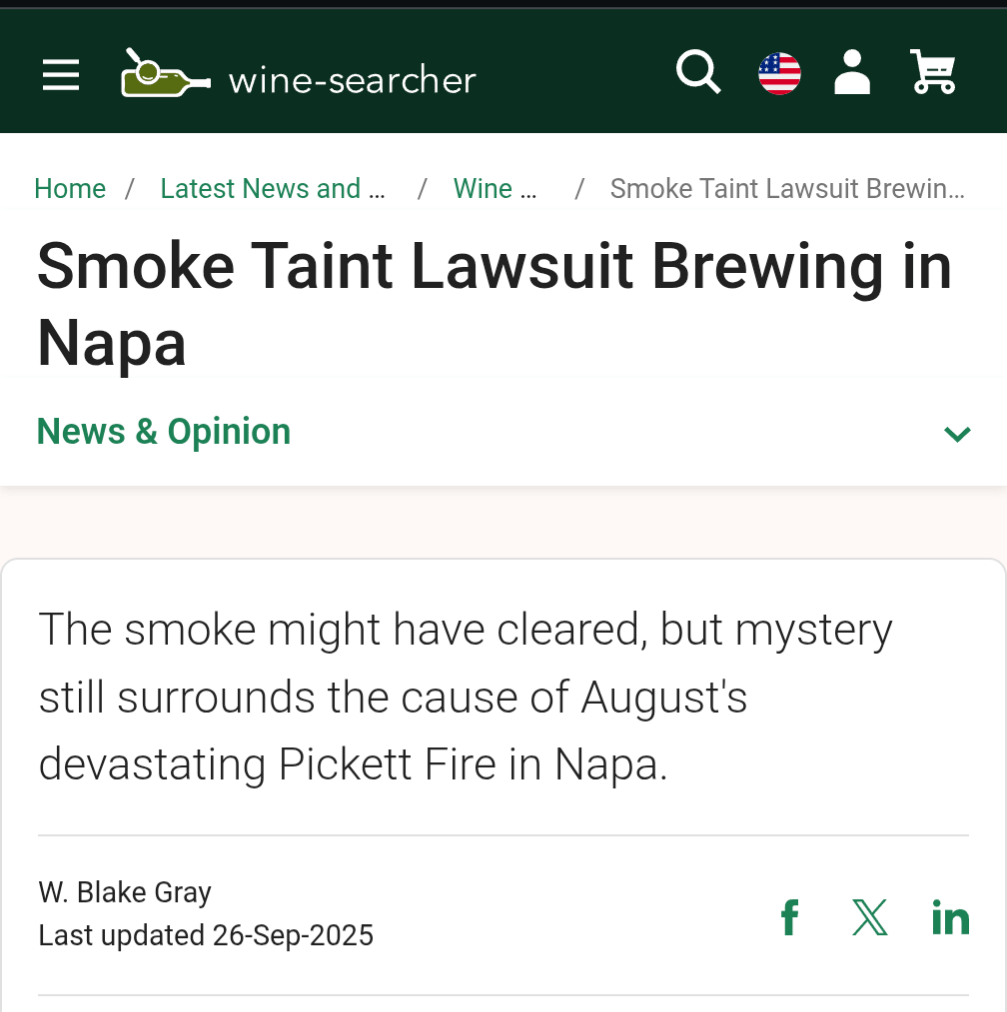
Task: Share article on Facebook
Action: tap(790, 917)
